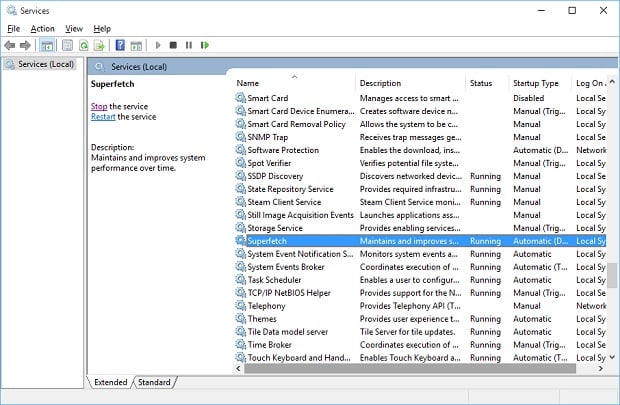Click Network log-on value for Software Protection
This screenshot has height=405, width=620.
pos(591,150)
